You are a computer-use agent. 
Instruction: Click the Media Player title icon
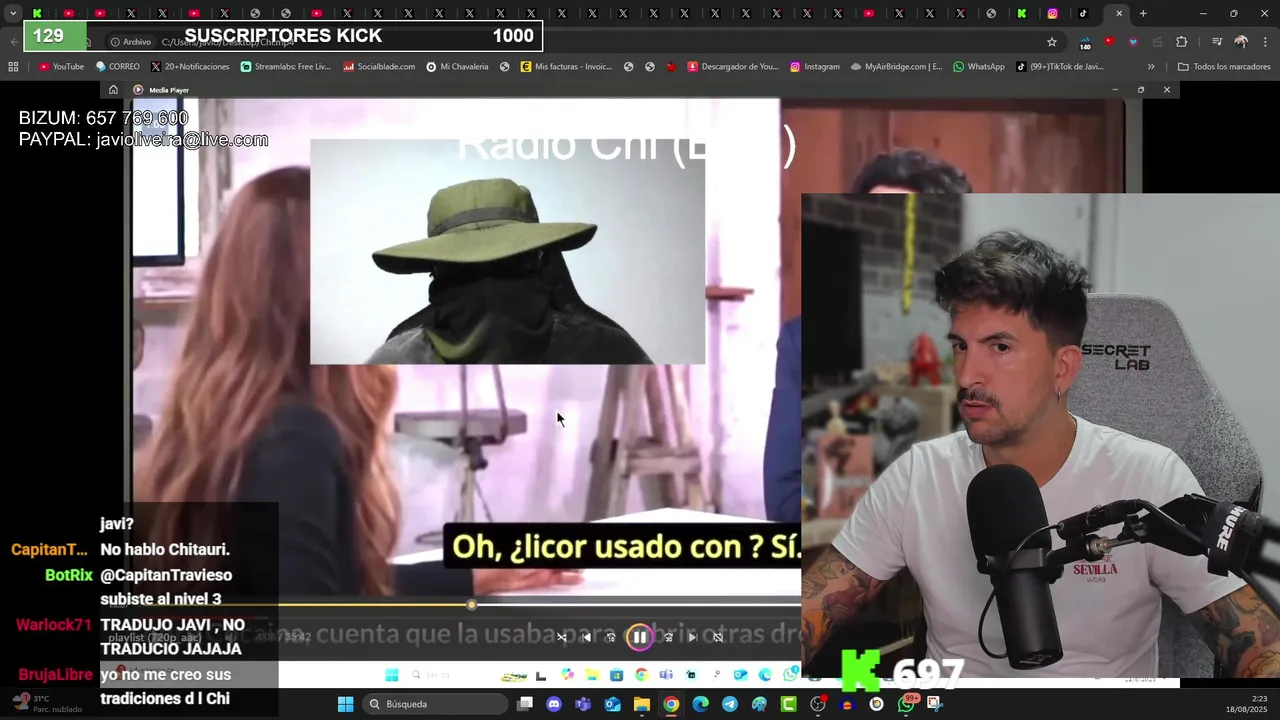pos(138,90)
